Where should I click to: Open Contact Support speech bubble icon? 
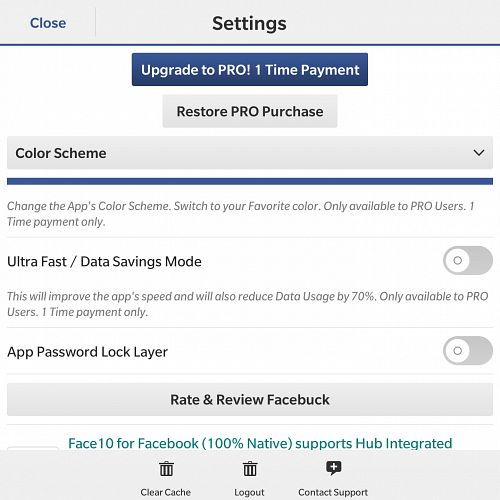pos(333,468)
